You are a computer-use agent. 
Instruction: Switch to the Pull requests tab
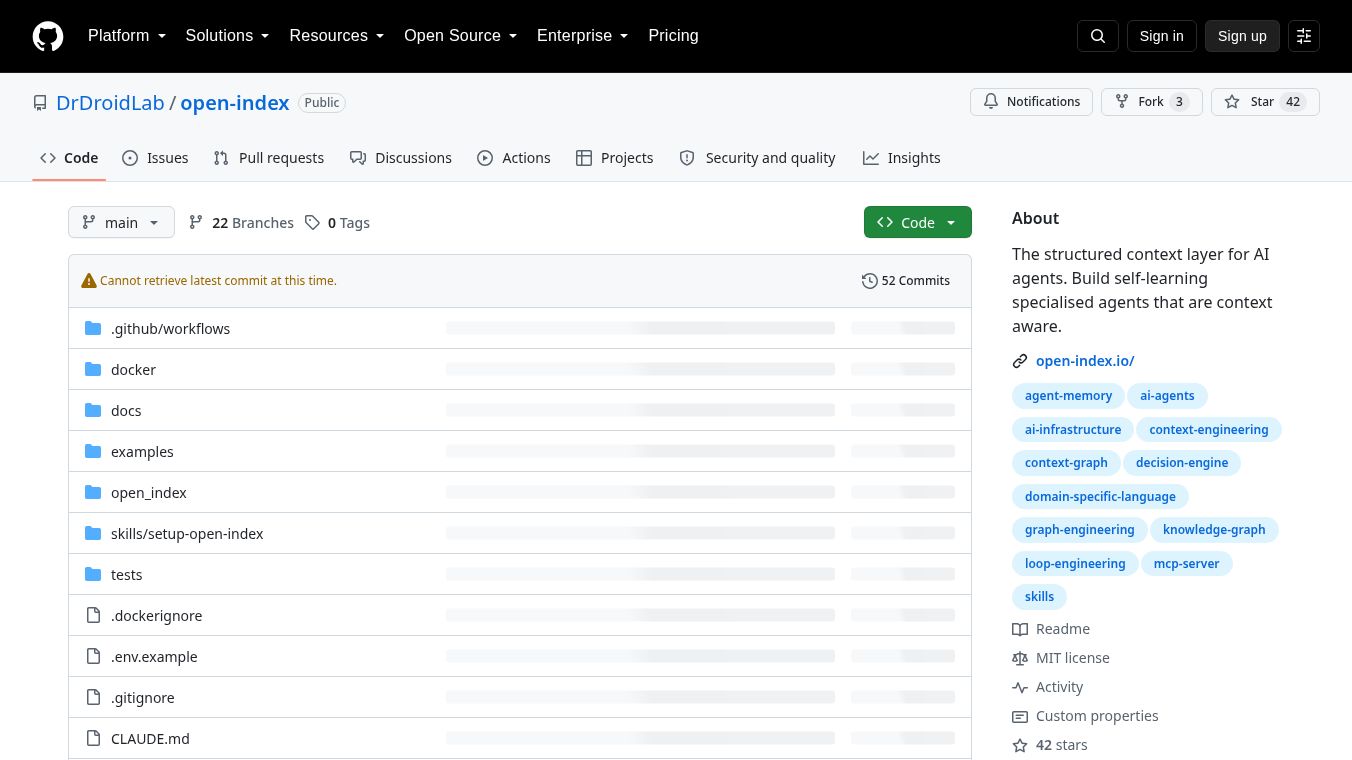click(269, 158)
